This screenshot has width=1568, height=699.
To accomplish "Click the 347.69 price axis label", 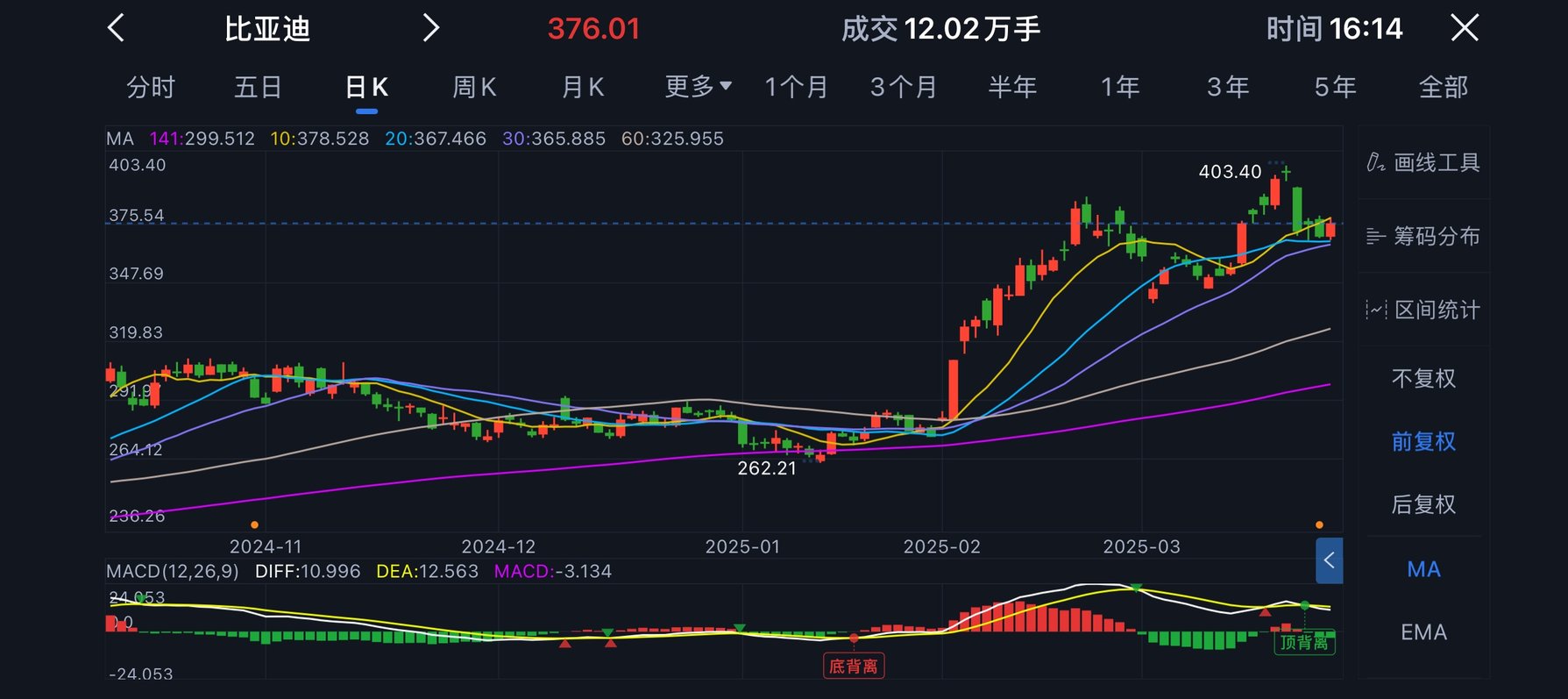I will coord(137,274).
